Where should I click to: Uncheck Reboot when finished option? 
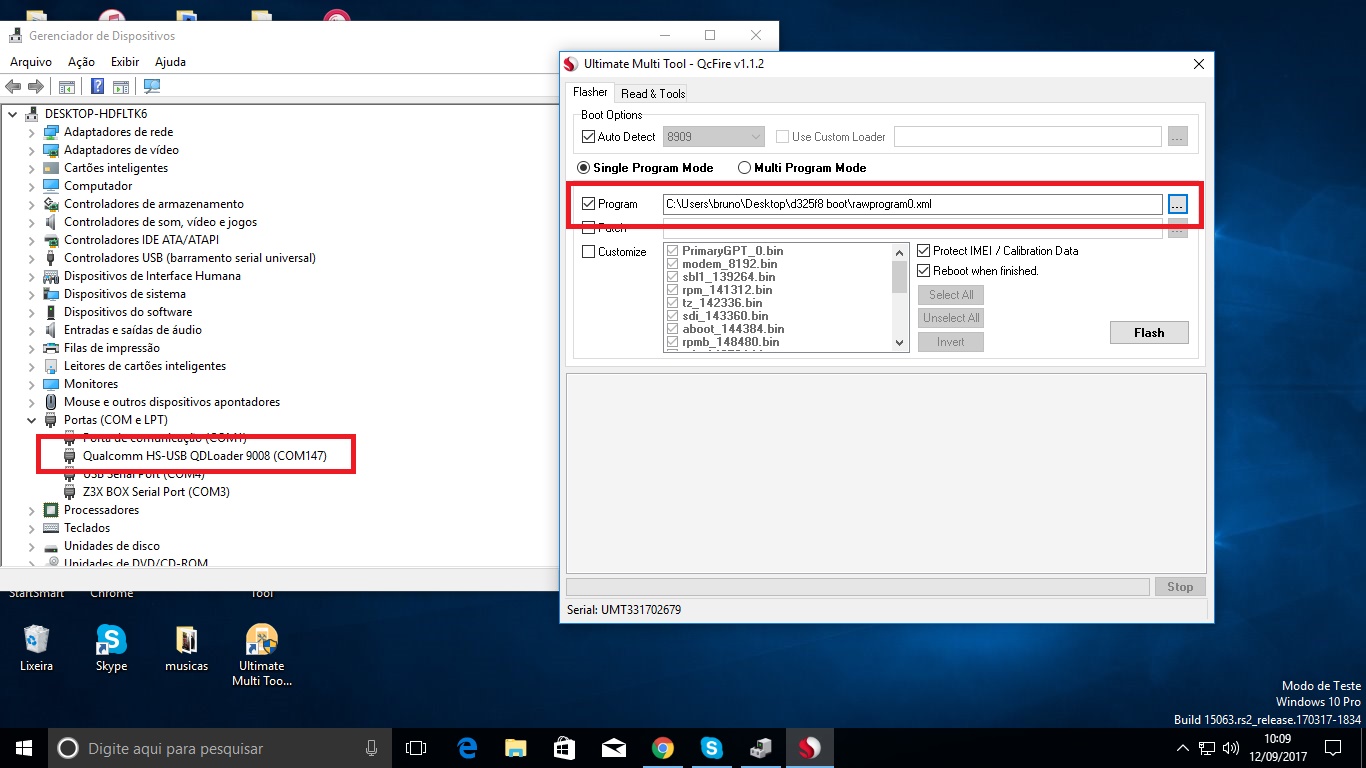(924, 271)
